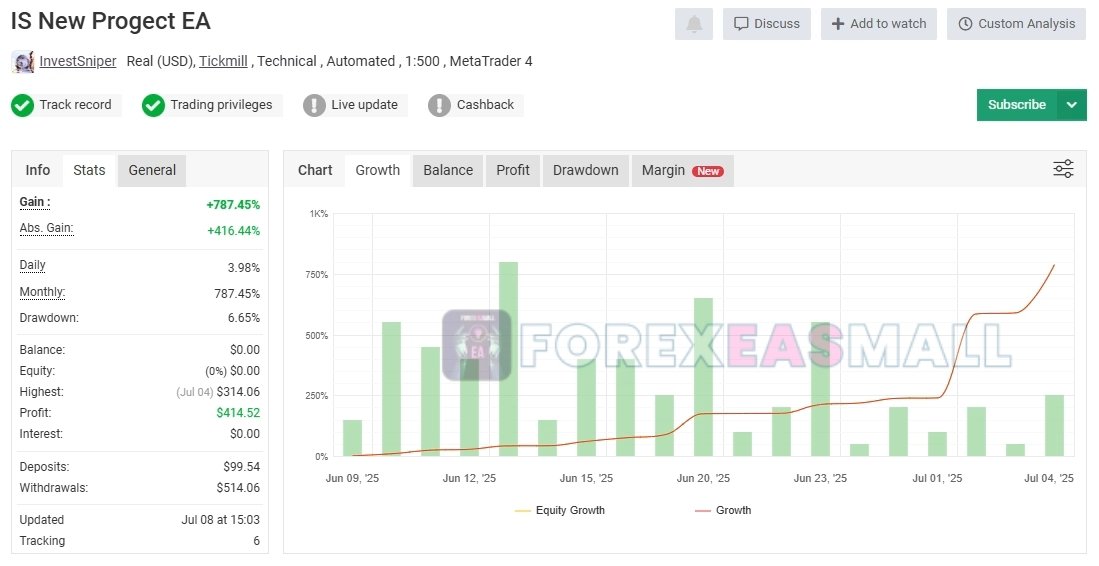The height and width of the screenshot is (566, 1099).
Task: Click the InvestSniper avatar image
Action: pos(23,62)
